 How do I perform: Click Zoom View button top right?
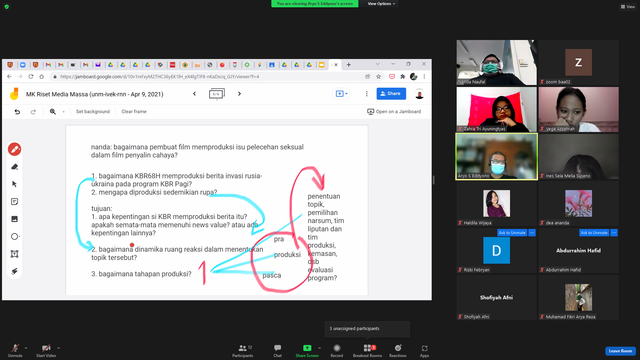(x=628, y=7)
